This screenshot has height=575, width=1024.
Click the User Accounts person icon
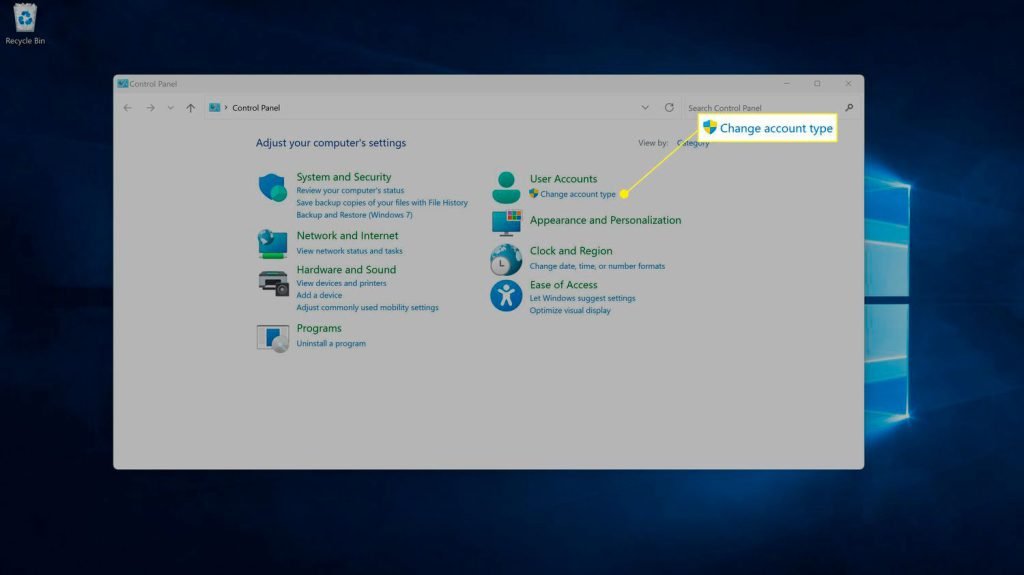tap(506, 187)
